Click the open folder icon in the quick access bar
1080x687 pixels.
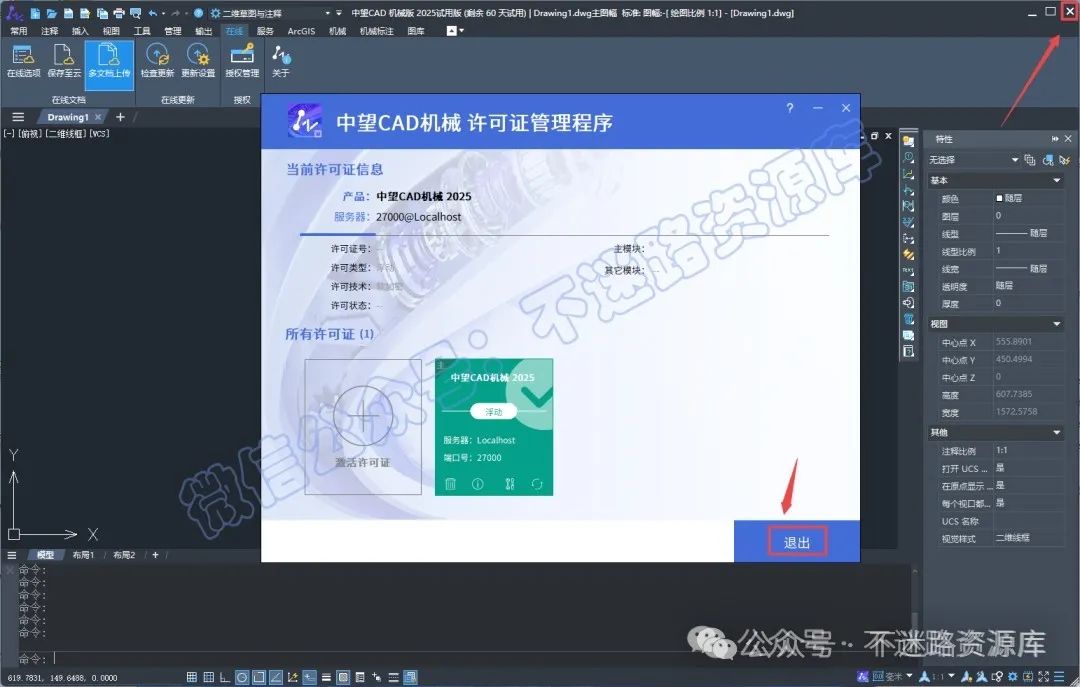[x=51, y=13]
